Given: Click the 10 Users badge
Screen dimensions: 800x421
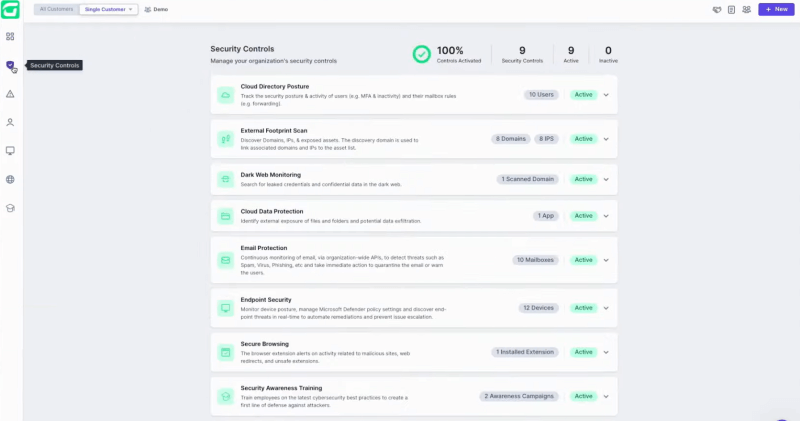Looking at the screenshot, I should (x=541, y=95).
